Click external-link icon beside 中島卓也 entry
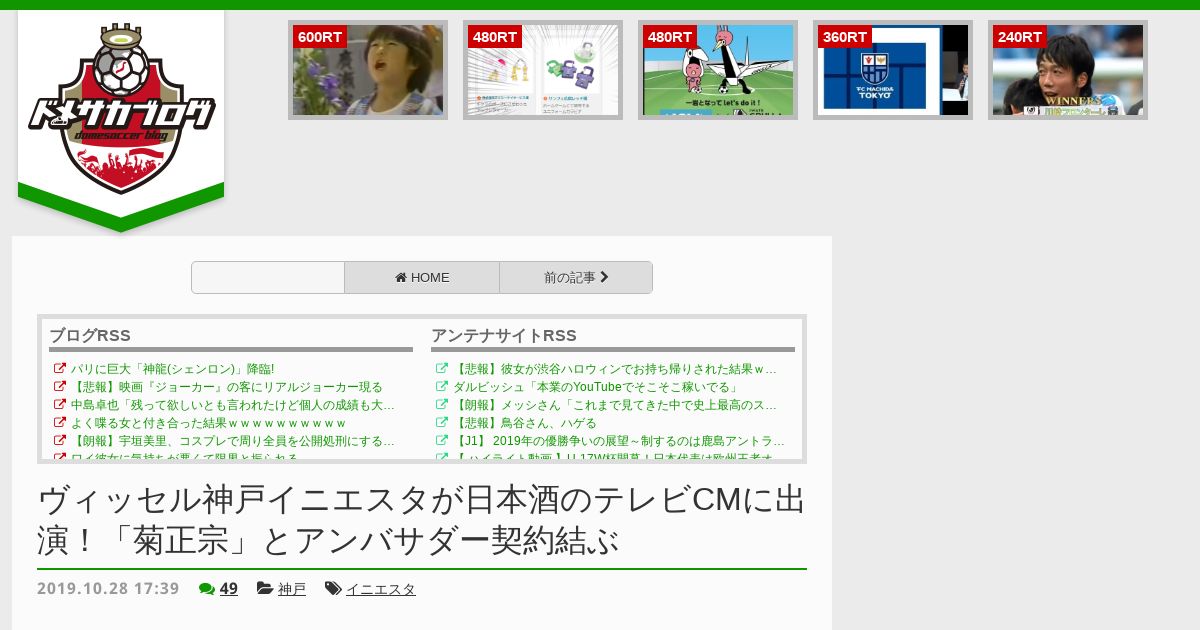The width and height of the screenshot is (1200, 630). (59, 405)
